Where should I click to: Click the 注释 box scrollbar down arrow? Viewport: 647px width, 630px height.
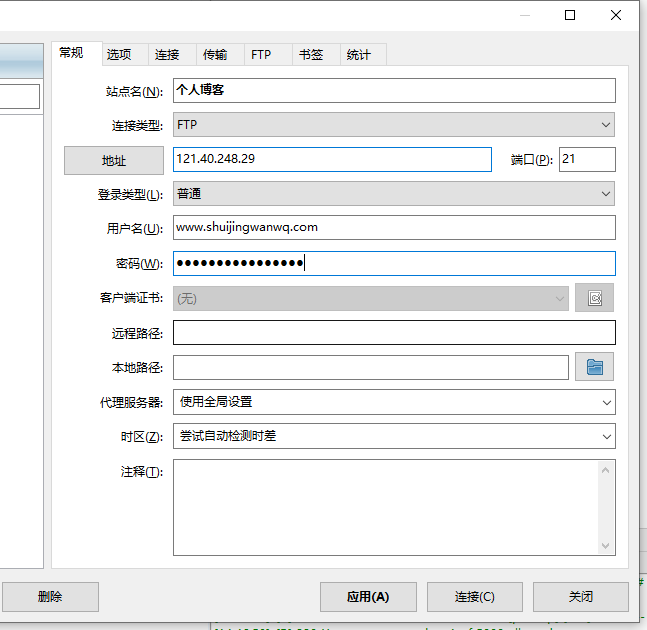(605, 545)
